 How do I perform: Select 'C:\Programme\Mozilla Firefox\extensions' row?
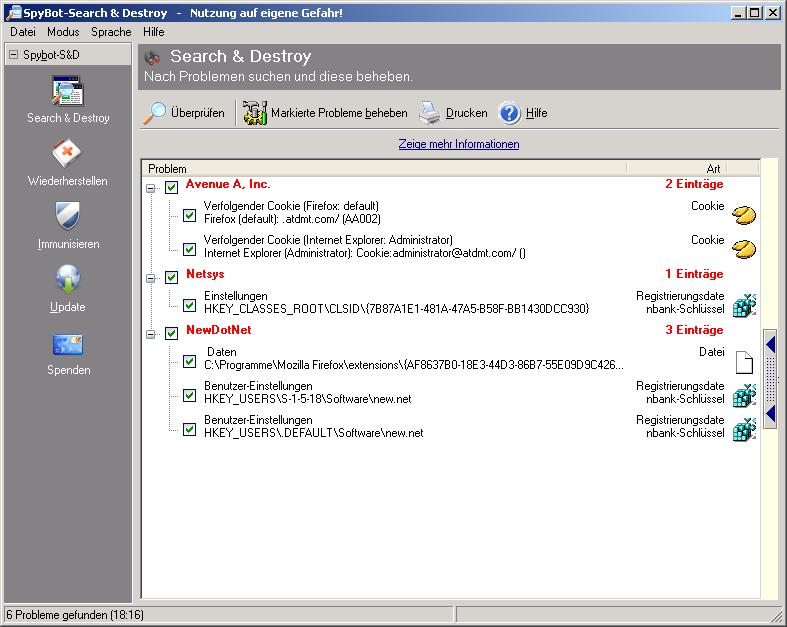414,365
